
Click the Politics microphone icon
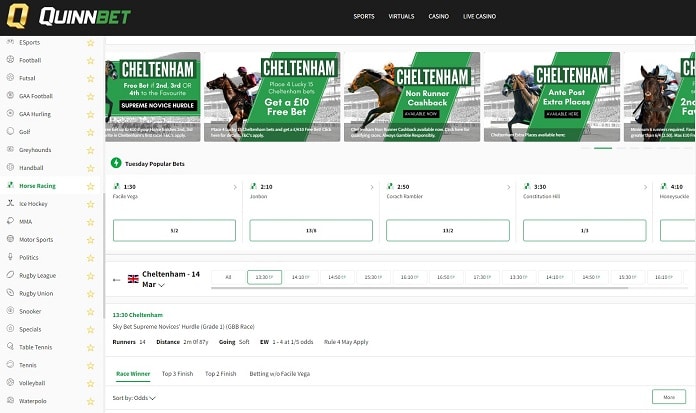(10, 257)
